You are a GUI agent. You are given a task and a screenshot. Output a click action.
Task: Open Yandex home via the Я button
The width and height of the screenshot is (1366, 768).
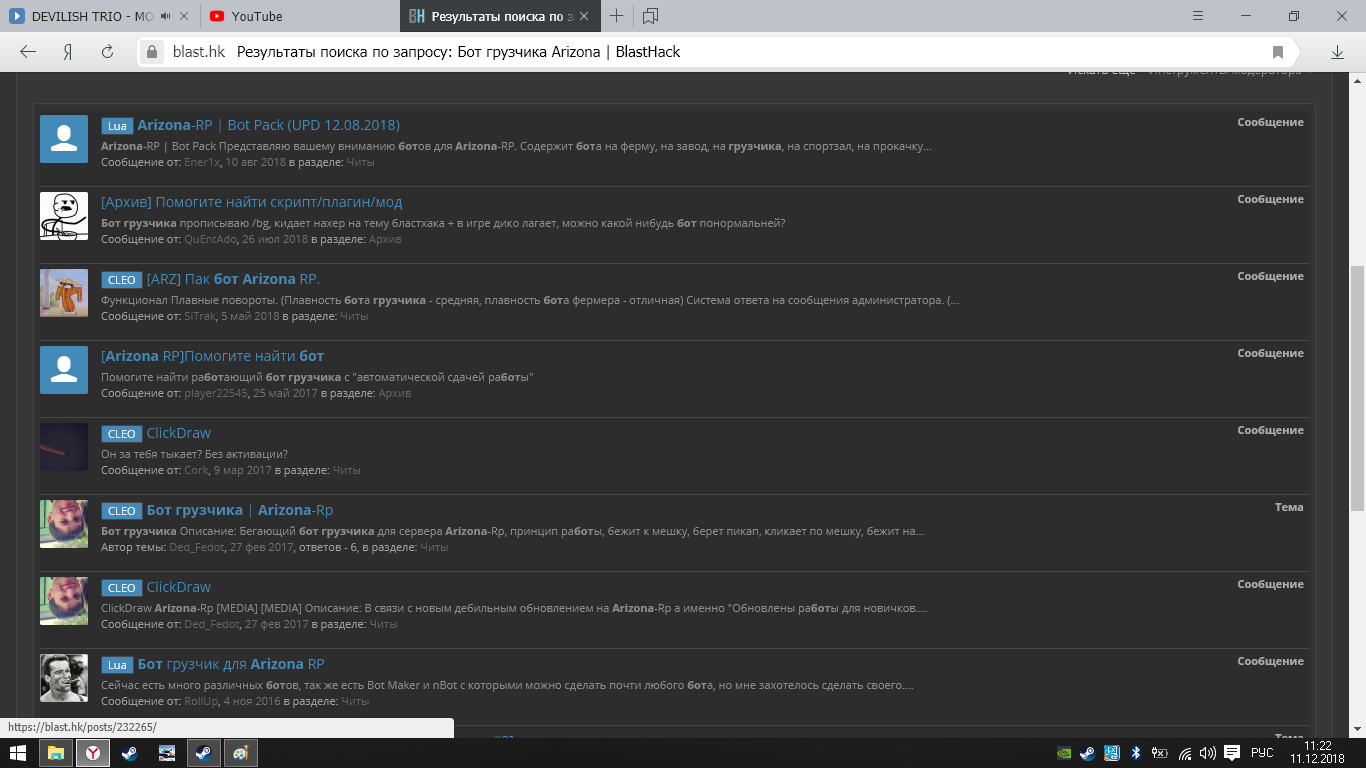(68, 52)
